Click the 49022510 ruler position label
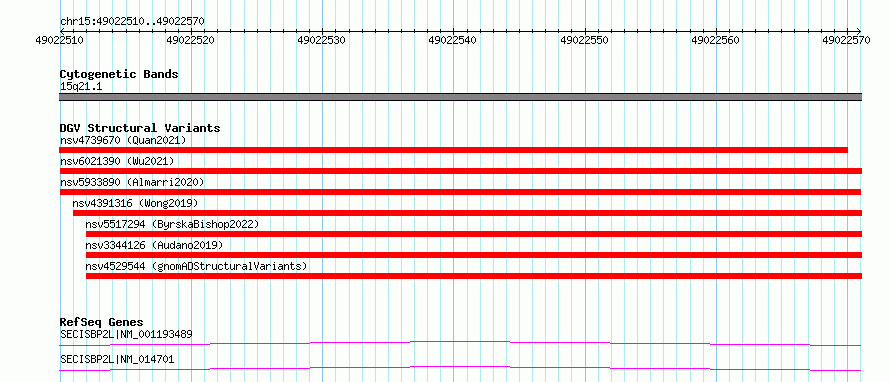The height and width of the screenshot is (382, 890). coord(59,40)
